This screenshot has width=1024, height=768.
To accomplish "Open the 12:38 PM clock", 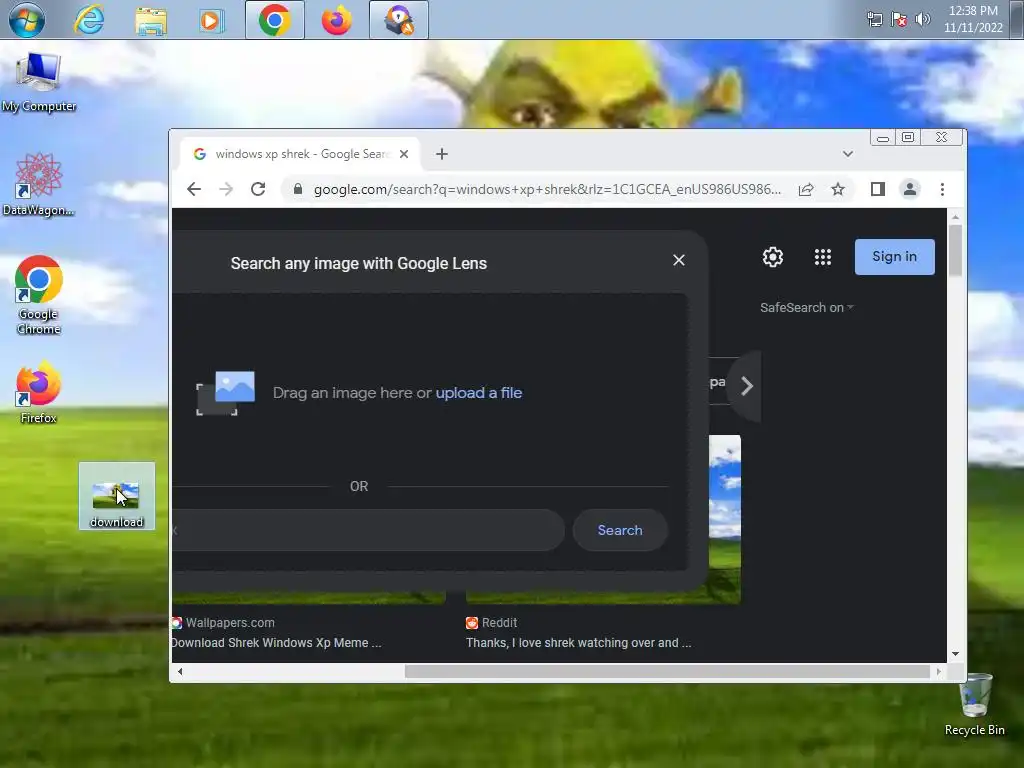I will (x=973, y=19).
